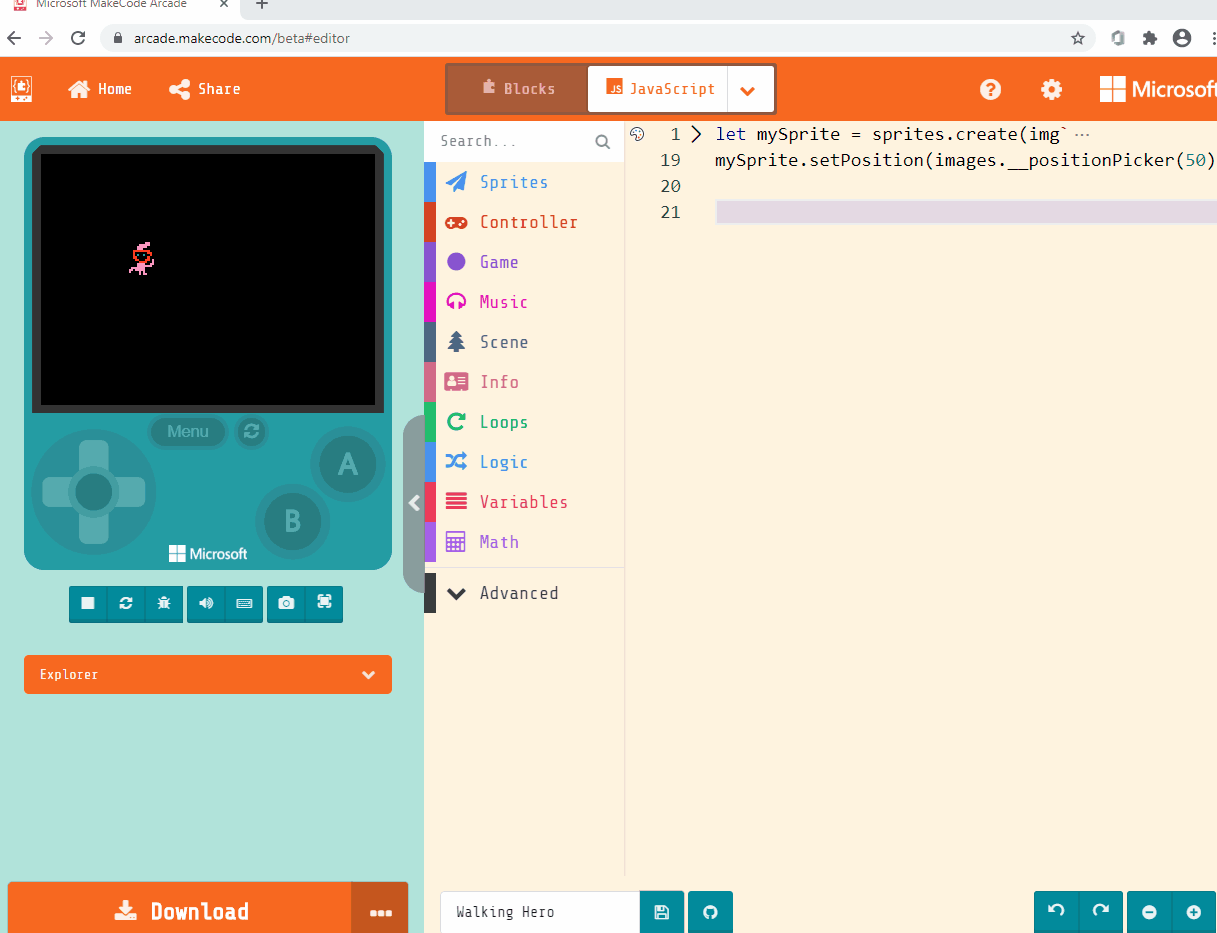Click the address bar URL
This screenshot has height=933, width=1217.
242,38
